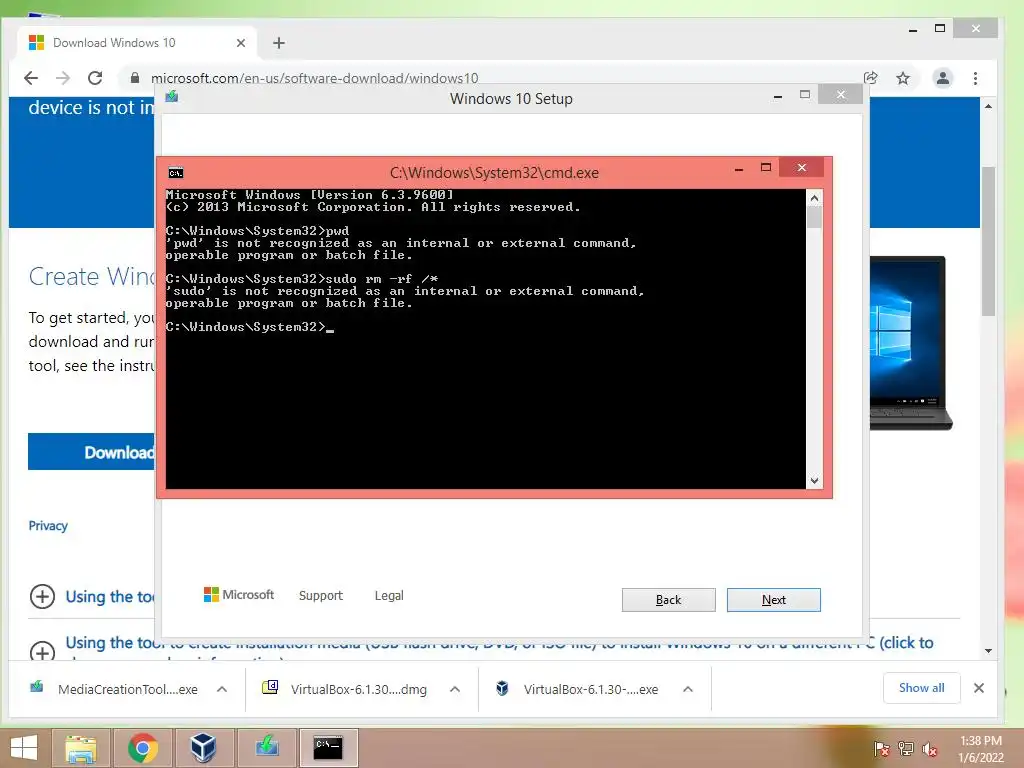Click the page scrollbar up arrow in Chrome

coord(988,106)
